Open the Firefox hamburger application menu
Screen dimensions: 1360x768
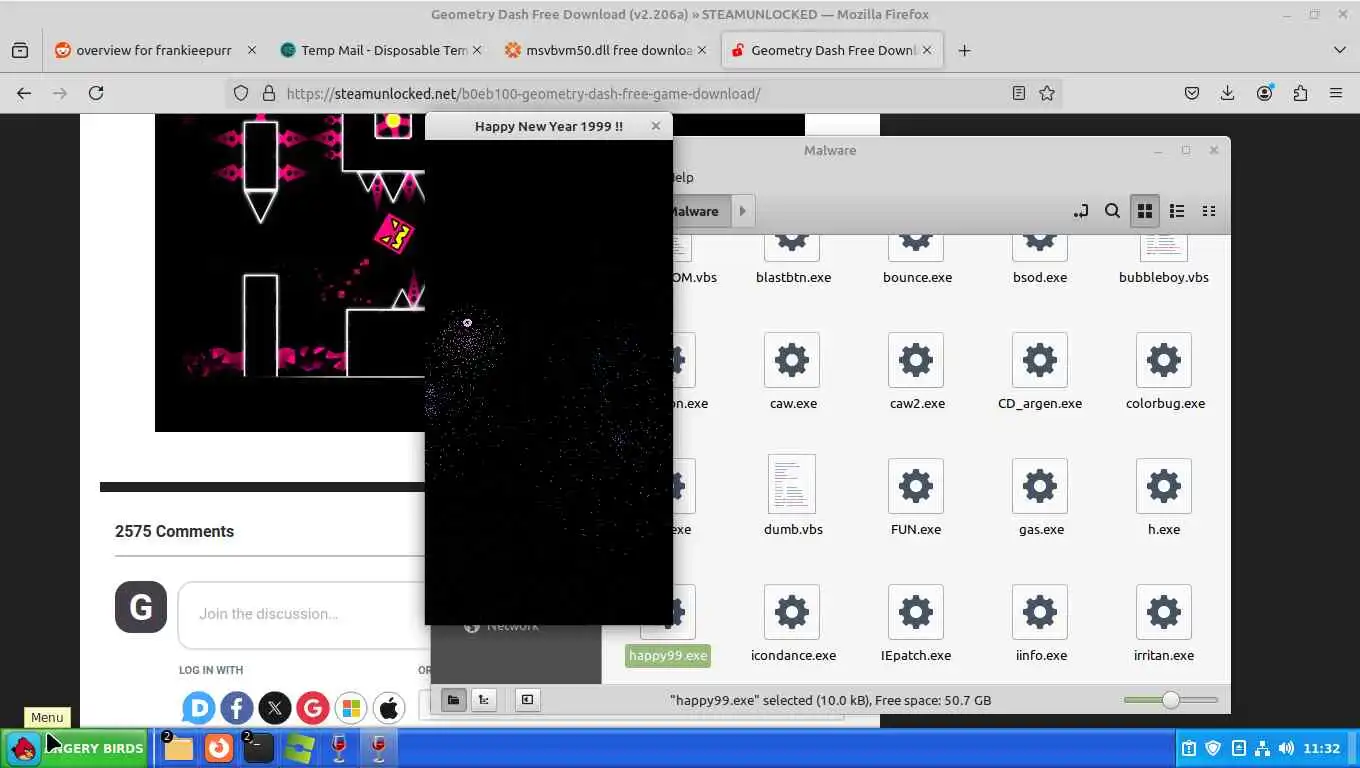(1336, 93)
